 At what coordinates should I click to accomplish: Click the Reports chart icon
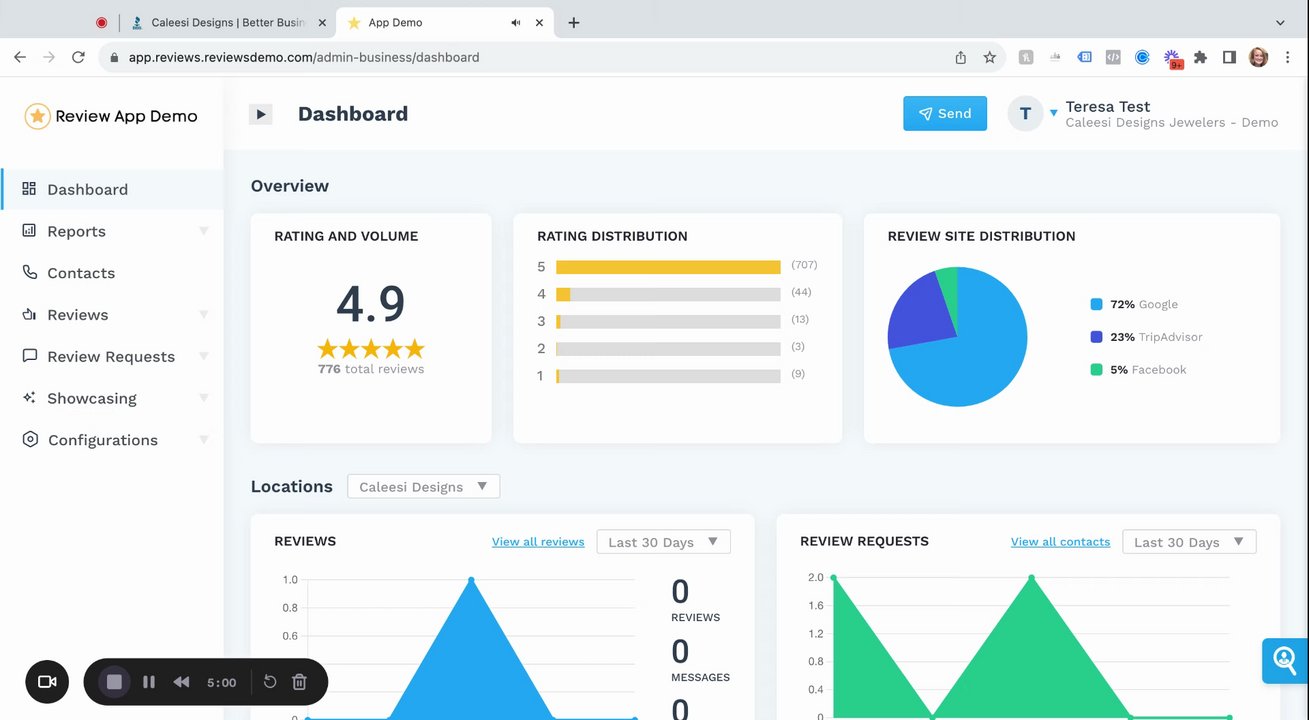pyautogui.click(x=29, y=230)
